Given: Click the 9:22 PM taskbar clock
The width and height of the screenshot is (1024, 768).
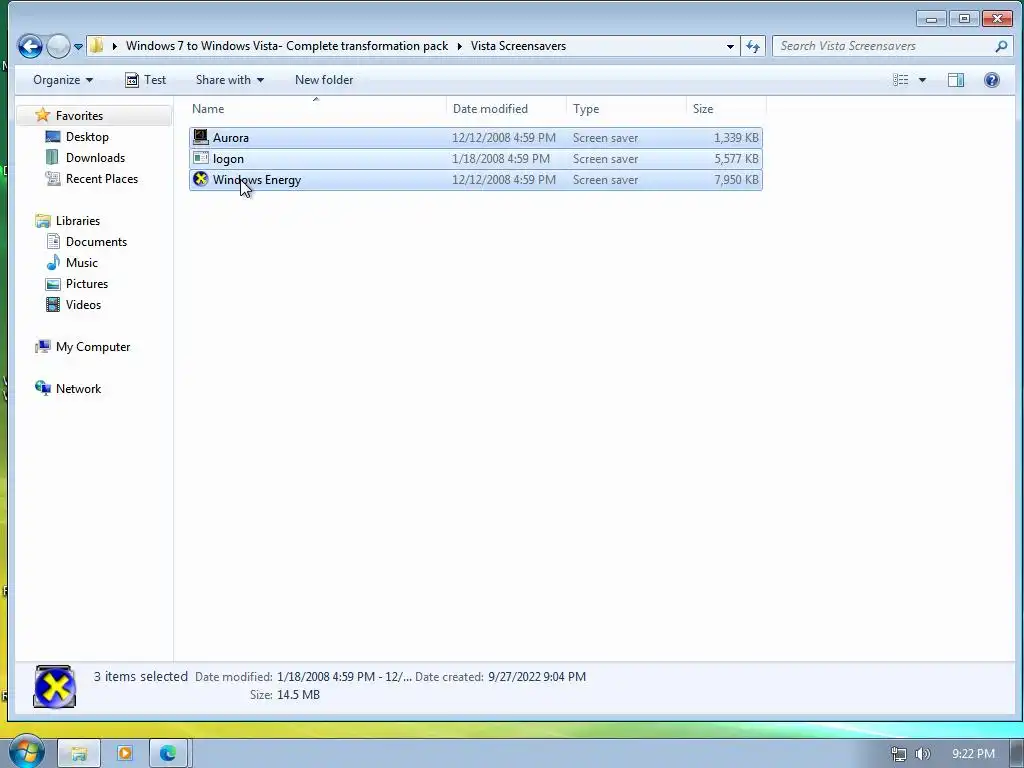Looking at the screenshot, I should (x=973, y=754).
